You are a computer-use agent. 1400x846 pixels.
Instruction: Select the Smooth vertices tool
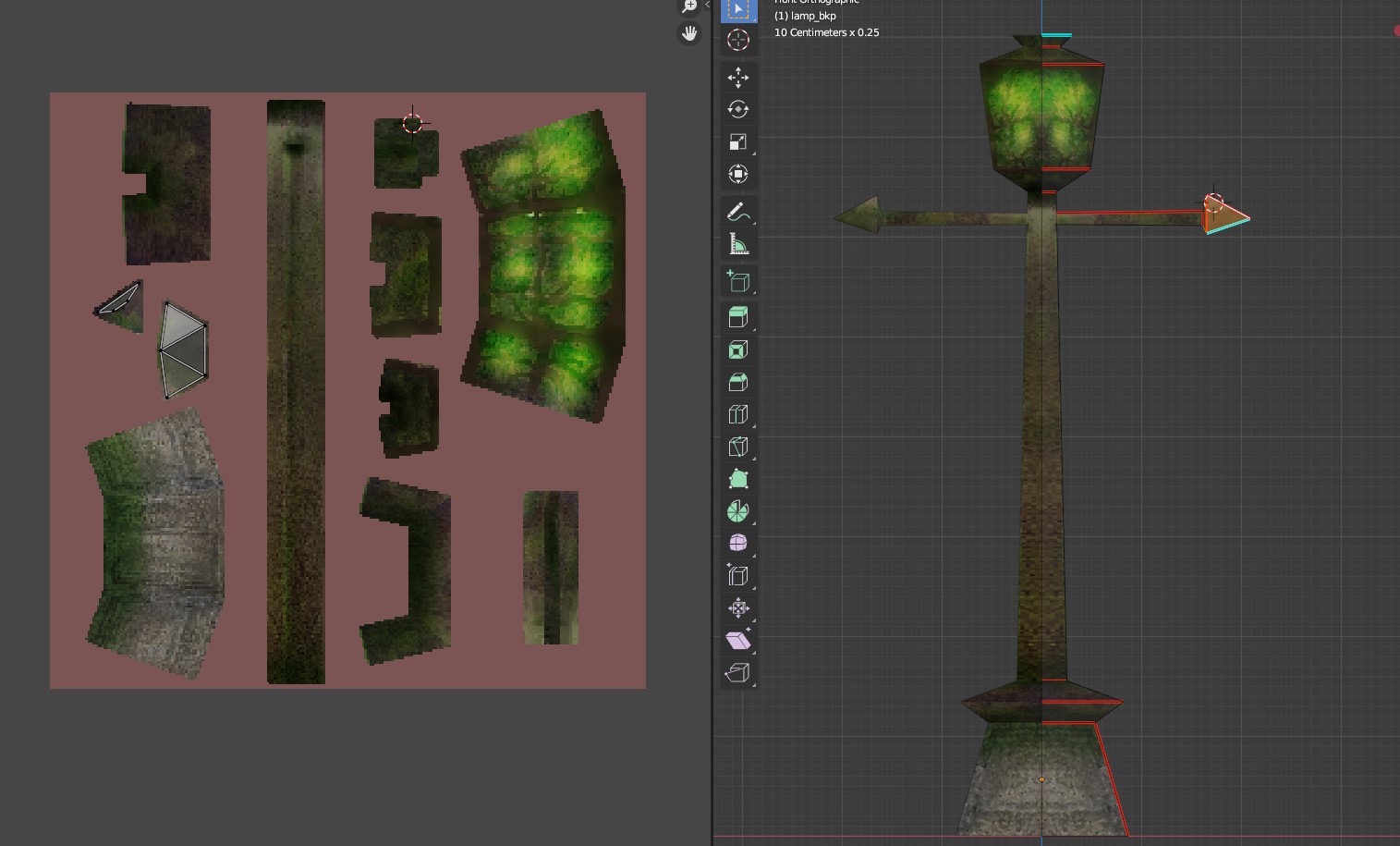(737, 543)
